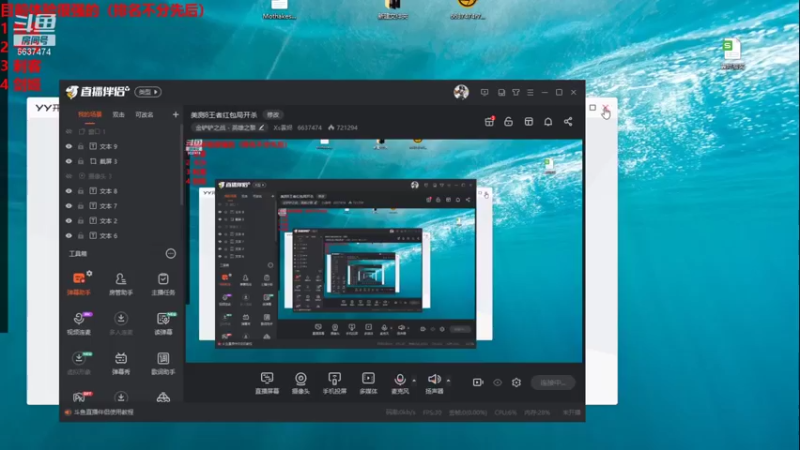Hide the 截屏 3 layer
Screen dimensions: 800x450
pyautogui.click(x=69, y=161)
